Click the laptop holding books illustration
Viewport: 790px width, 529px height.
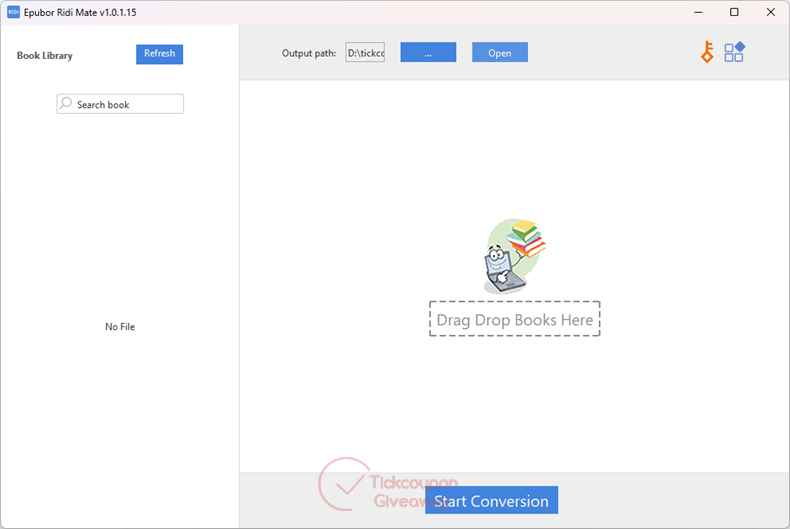pos(515,256)
